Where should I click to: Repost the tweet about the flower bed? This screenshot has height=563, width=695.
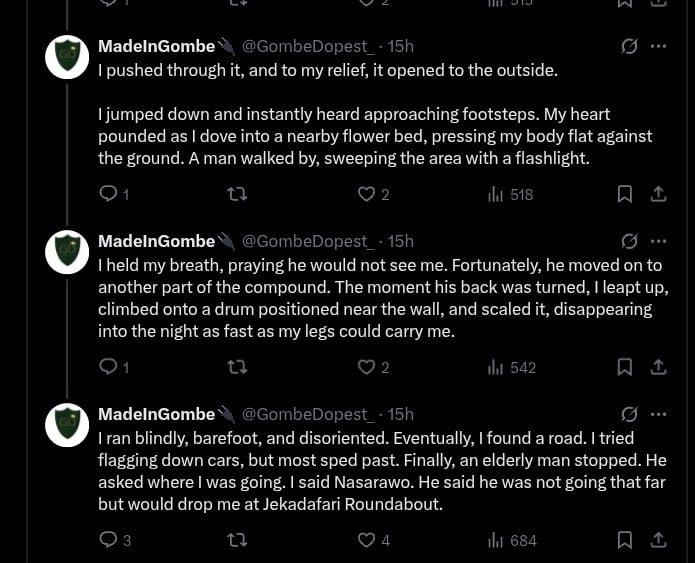(x=238, y=194)
